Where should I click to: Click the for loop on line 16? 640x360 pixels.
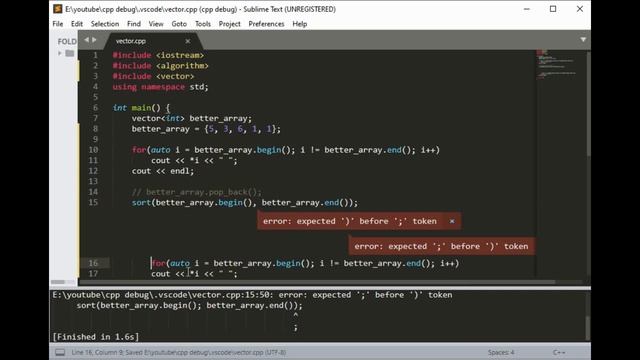pos(305,263)
